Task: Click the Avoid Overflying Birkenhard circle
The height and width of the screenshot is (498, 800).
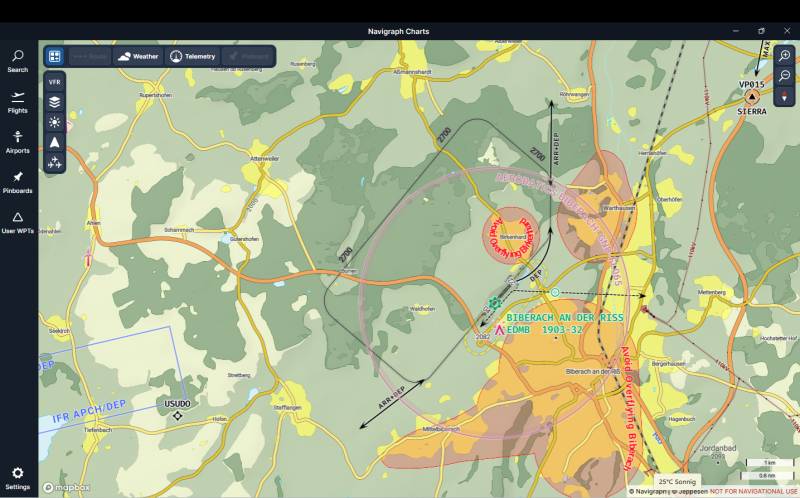Action: (x=512, y=236)
